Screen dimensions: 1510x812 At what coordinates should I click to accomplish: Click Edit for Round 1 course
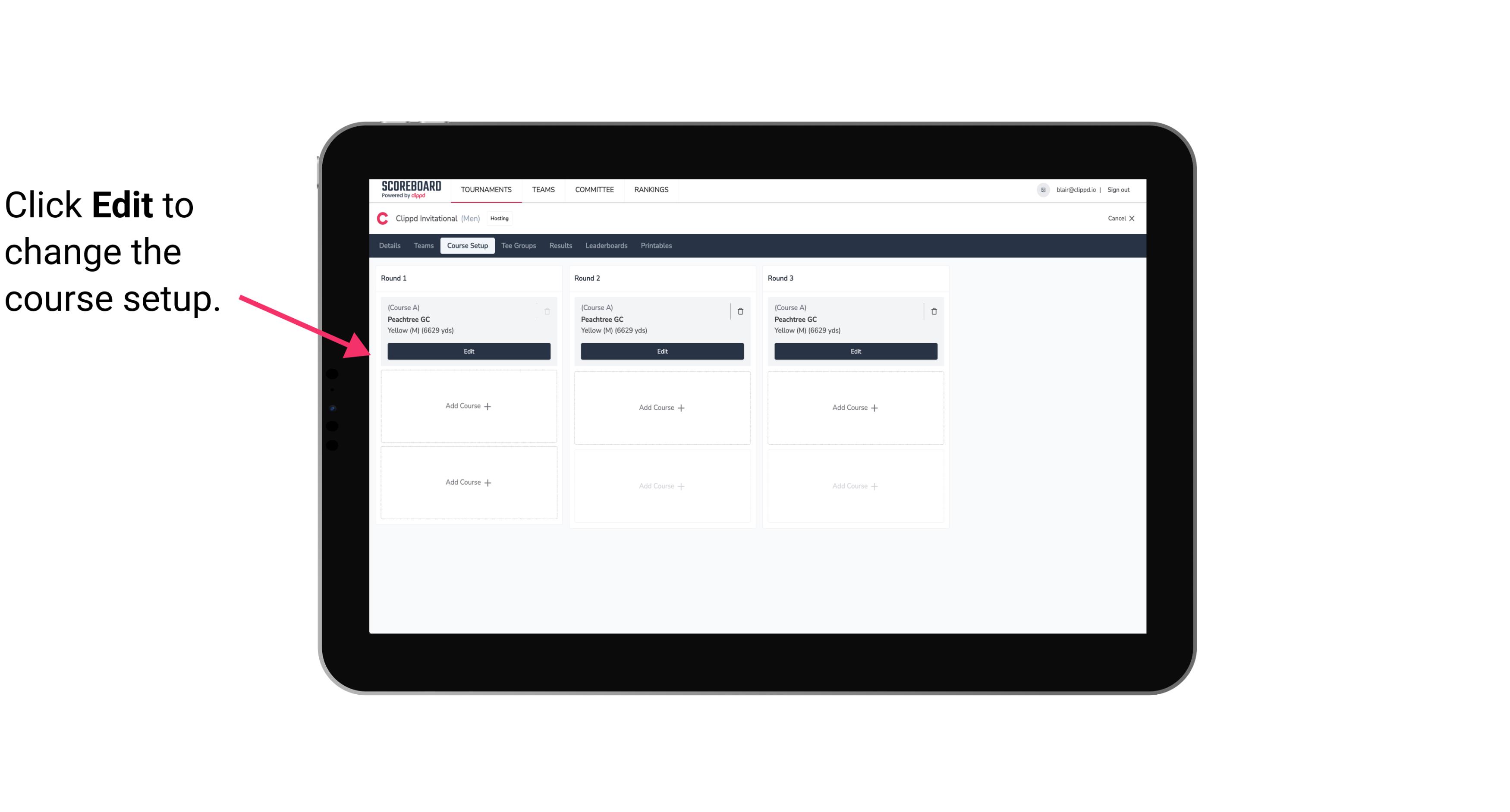click(x=468, y=351)
